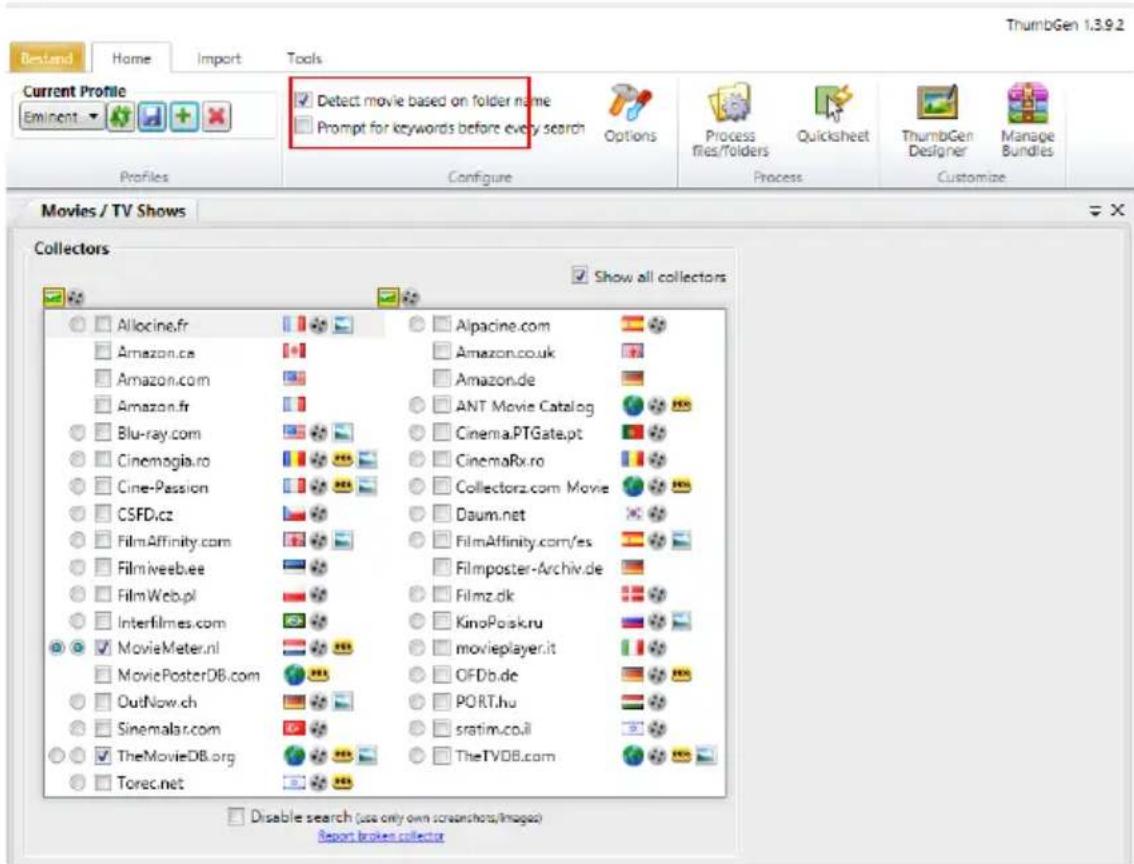Tick the TheTVDB.com collector checkbox
Screen dimensions: 1134x864
pos(441,756)
